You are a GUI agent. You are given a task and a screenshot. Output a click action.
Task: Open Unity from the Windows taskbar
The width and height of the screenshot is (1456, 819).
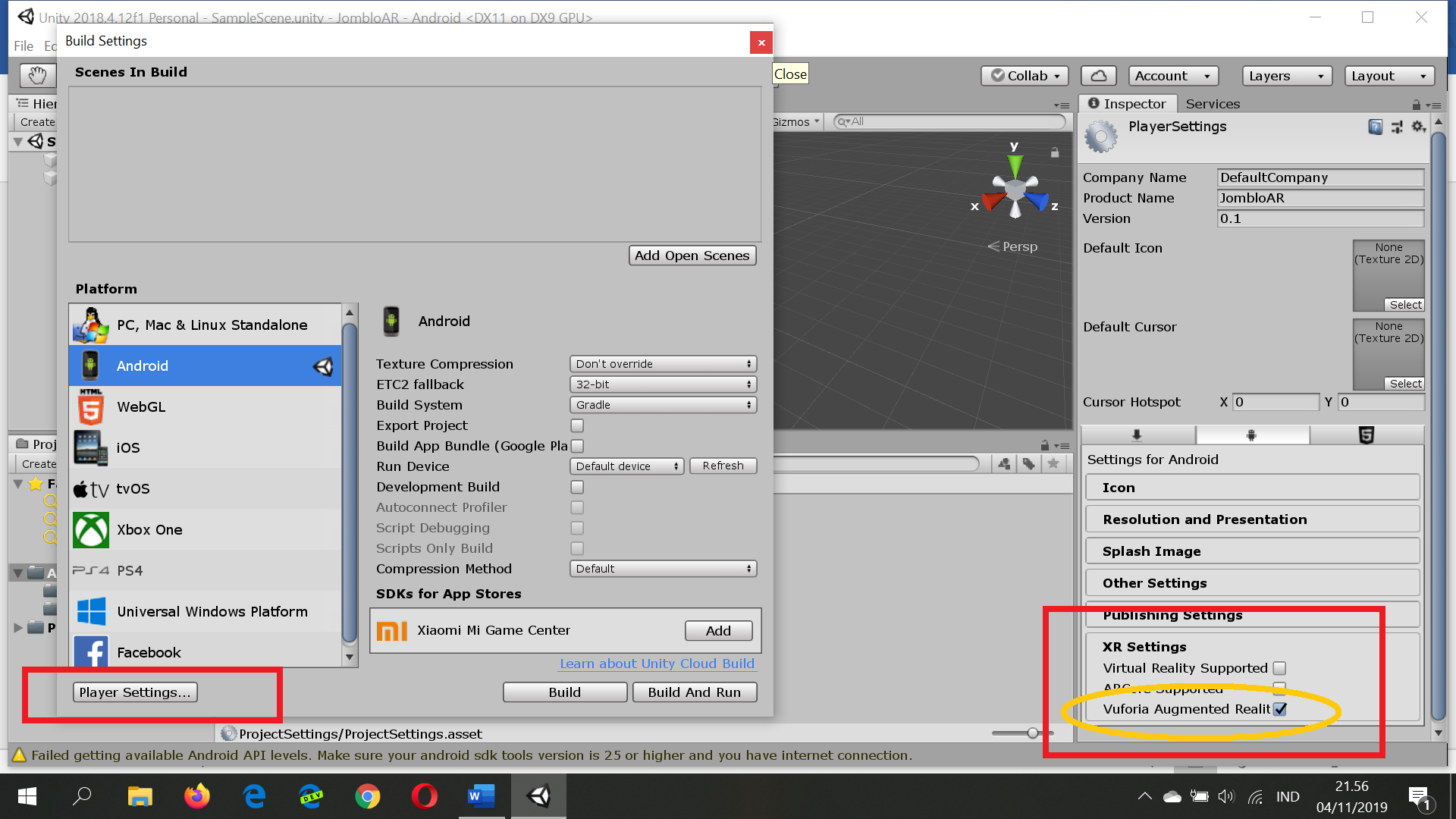(x=538, y=795)
